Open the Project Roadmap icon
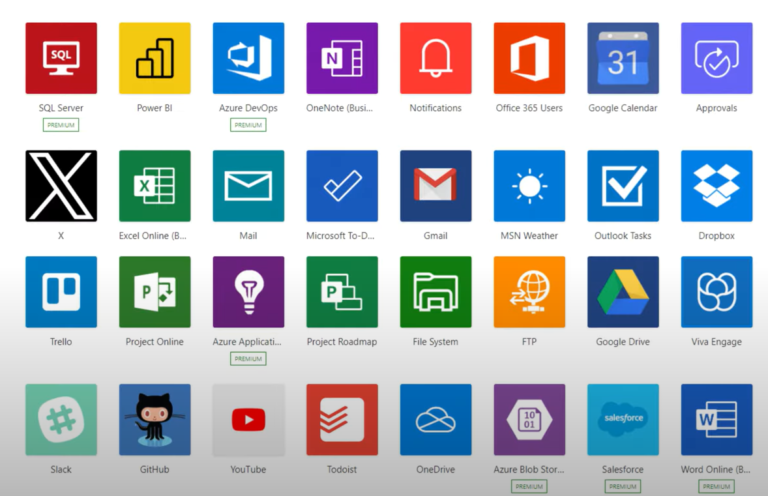 tap(342, 292)
